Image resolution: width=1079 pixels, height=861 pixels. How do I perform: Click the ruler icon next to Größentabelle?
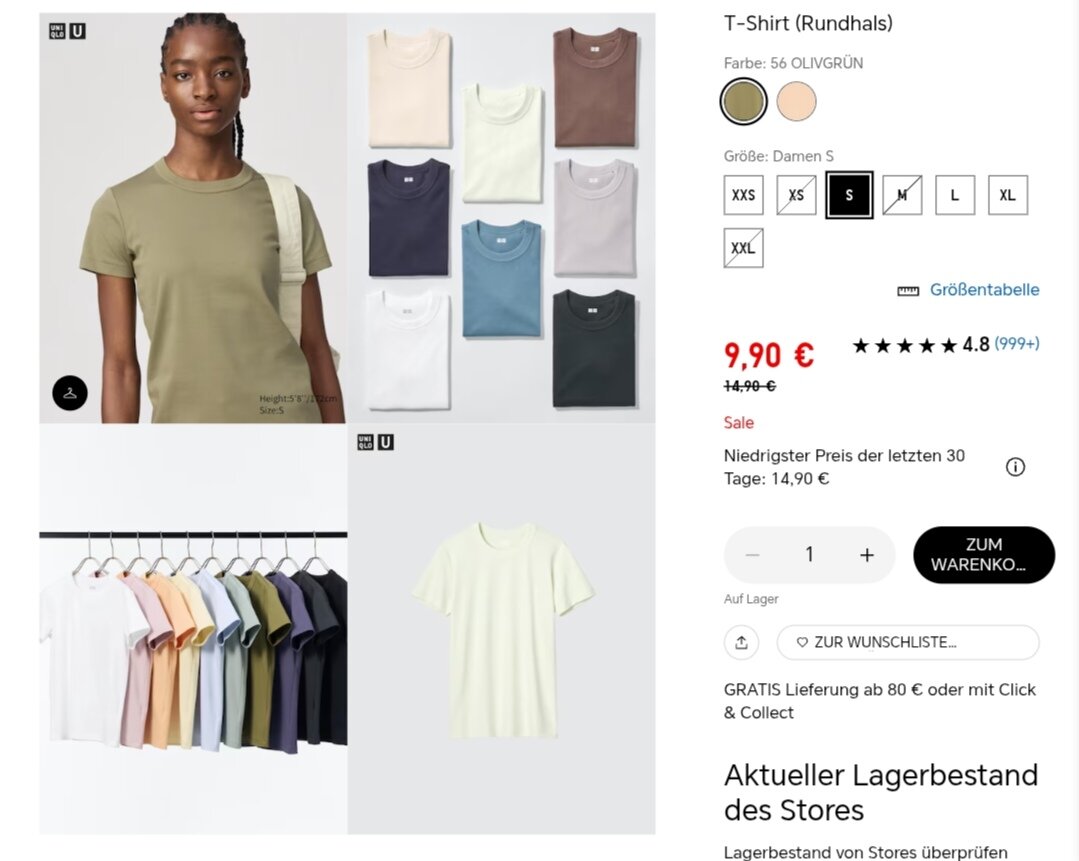[x=908, y=291]
